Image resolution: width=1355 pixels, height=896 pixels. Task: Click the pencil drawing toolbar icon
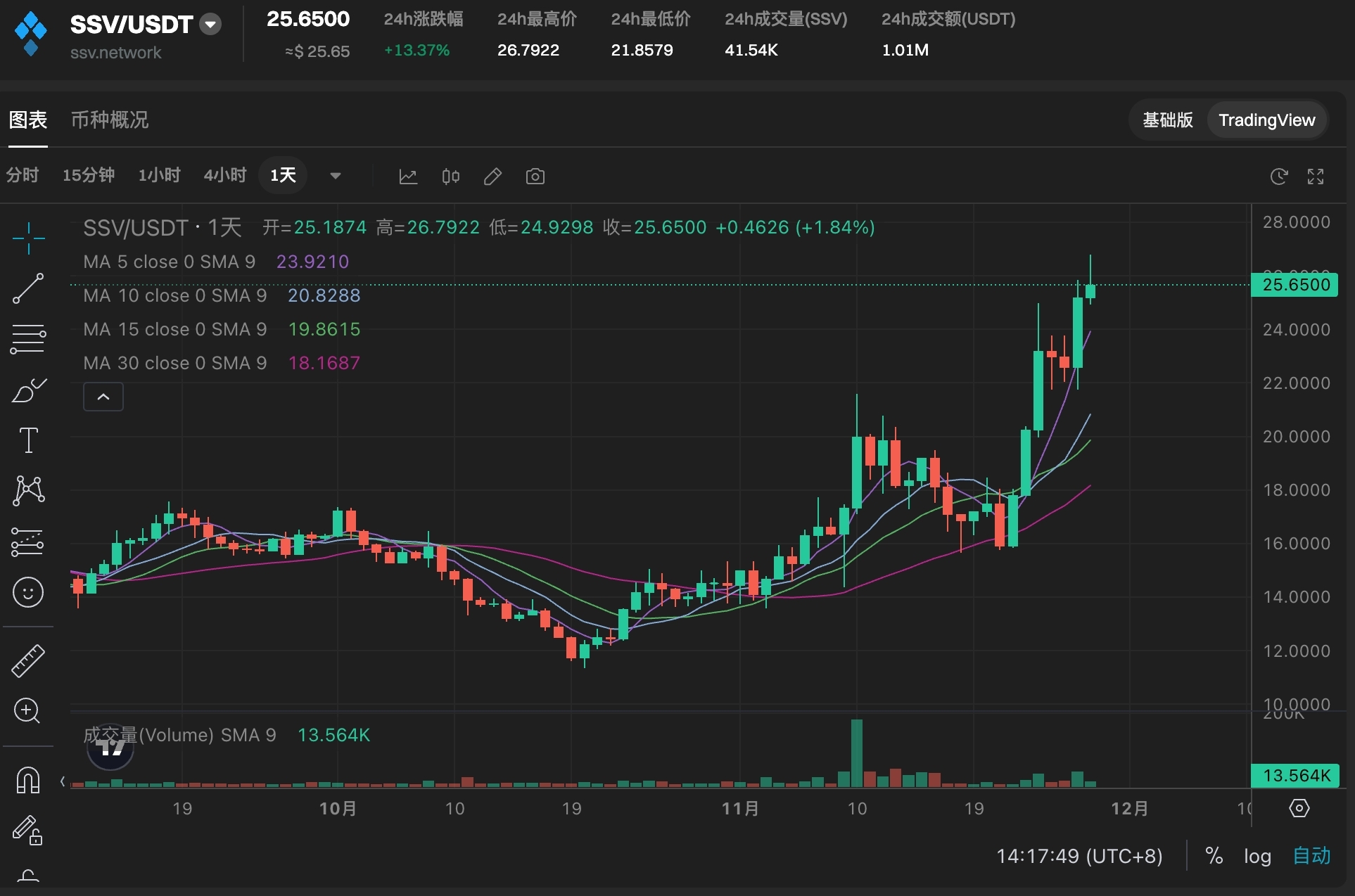tap(492, 177)
